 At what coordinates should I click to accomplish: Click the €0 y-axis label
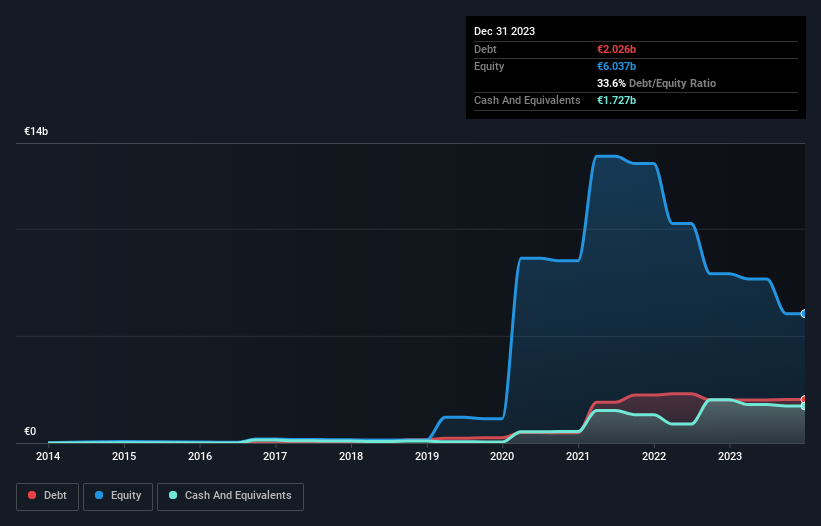click(x=30, y=431)
